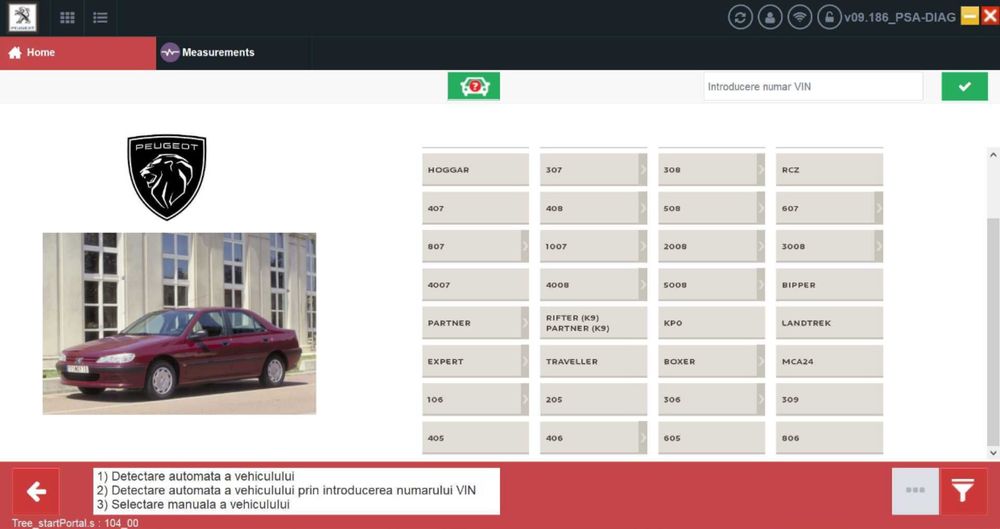The width and height of the screenshot is (1000, 529).
Task: Click the refresh/sync circular icon
Action: [740, 17]
